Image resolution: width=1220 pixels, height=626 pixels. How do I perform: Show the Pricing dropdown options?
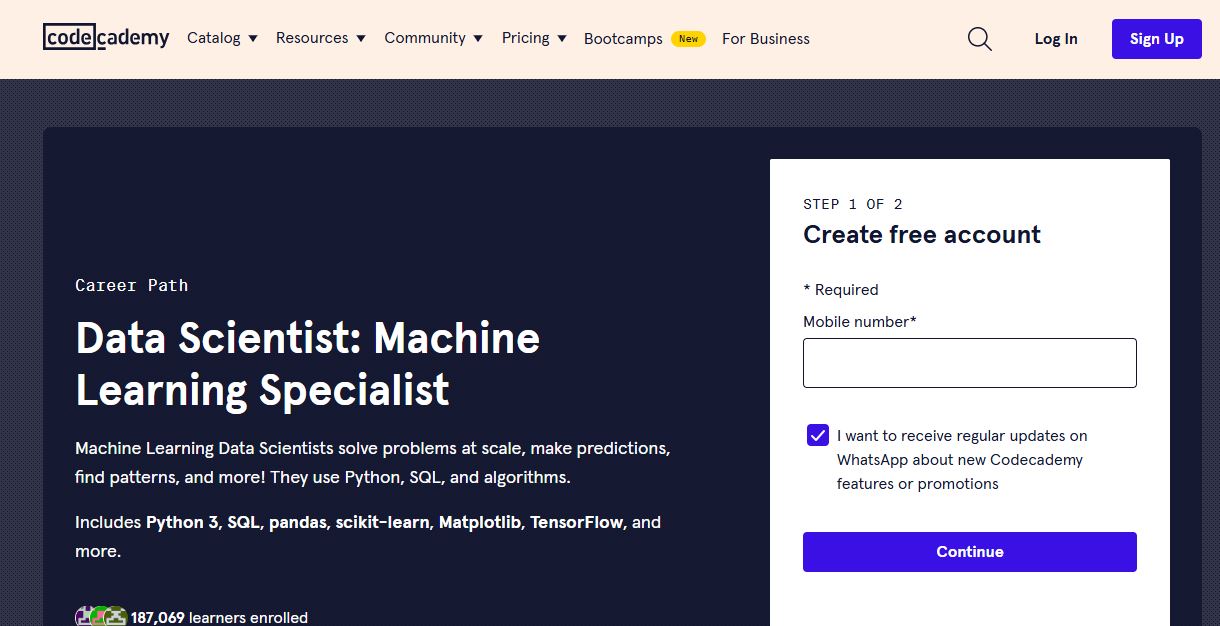click(x=534, y=38)
